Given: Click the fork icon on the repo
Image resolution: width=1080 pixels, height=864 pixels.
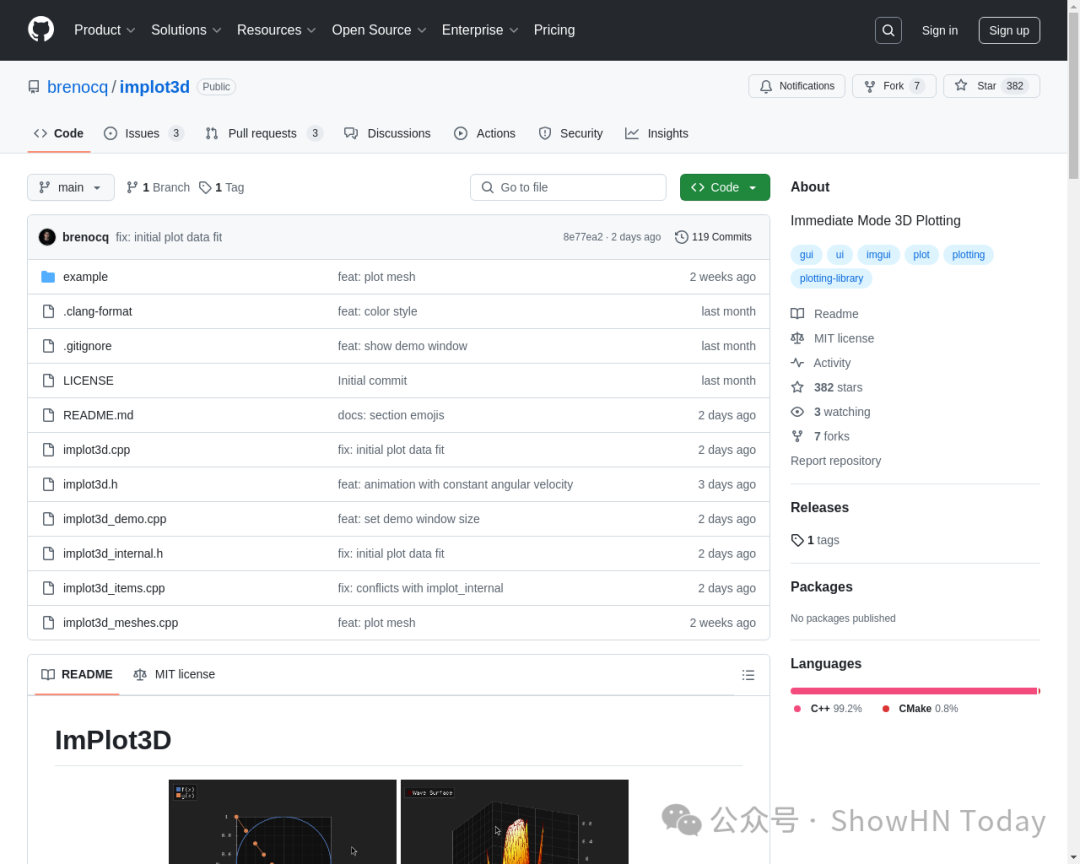Looking at the screenshot, I should 868,86.
